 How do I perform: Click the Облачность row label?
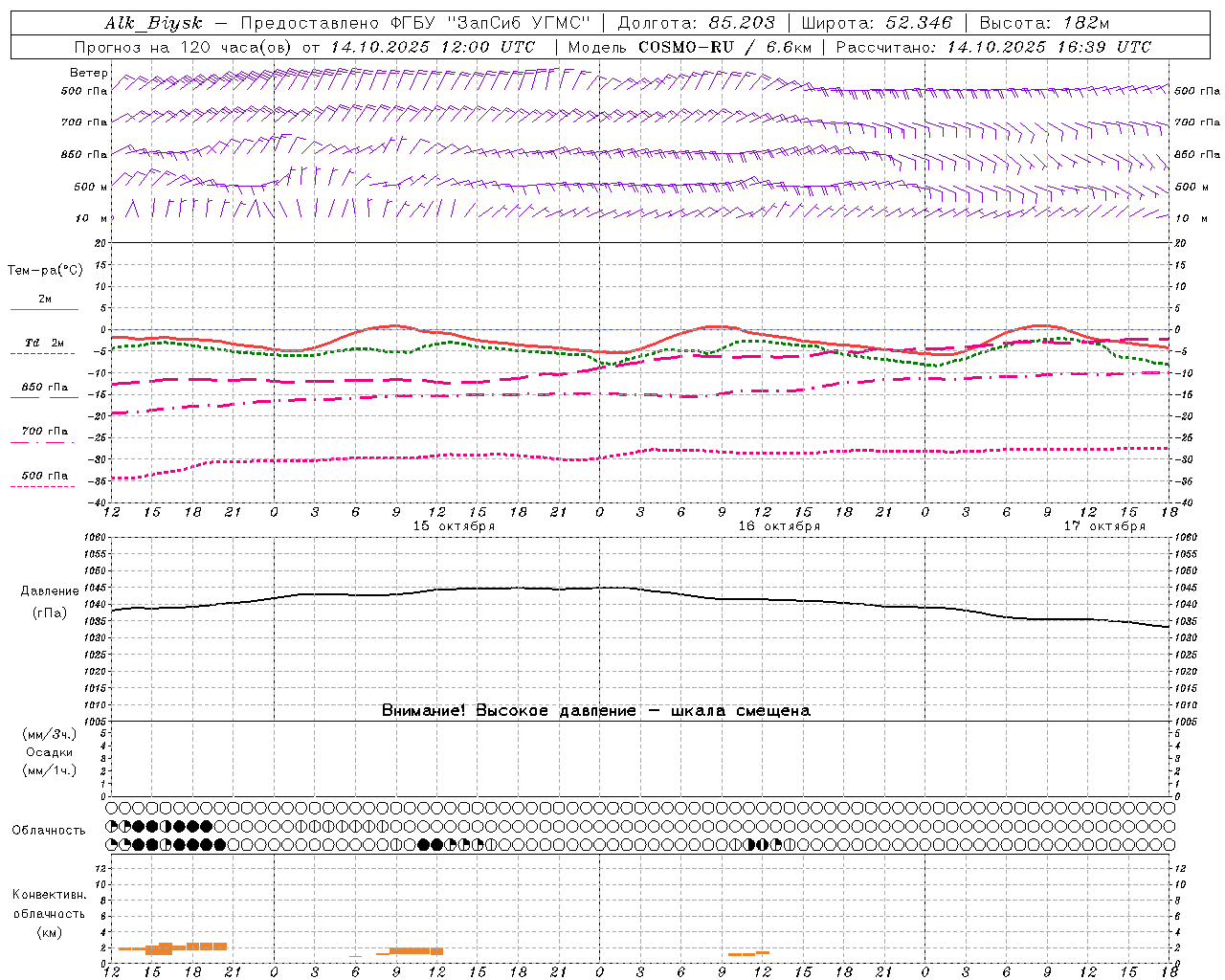tap(49, 831)
